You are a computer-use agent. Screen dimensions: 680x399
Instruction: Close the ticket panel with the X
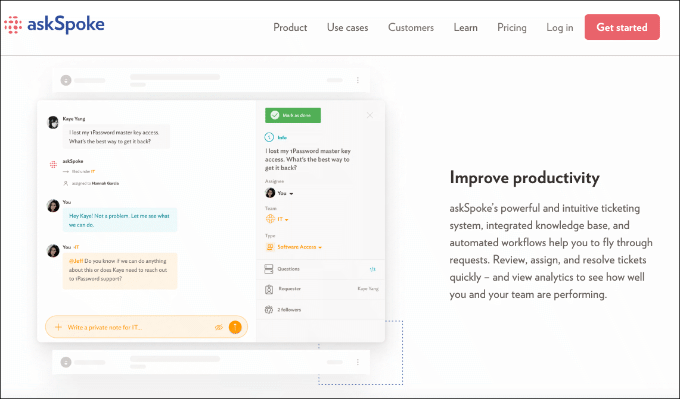point(369,115)
